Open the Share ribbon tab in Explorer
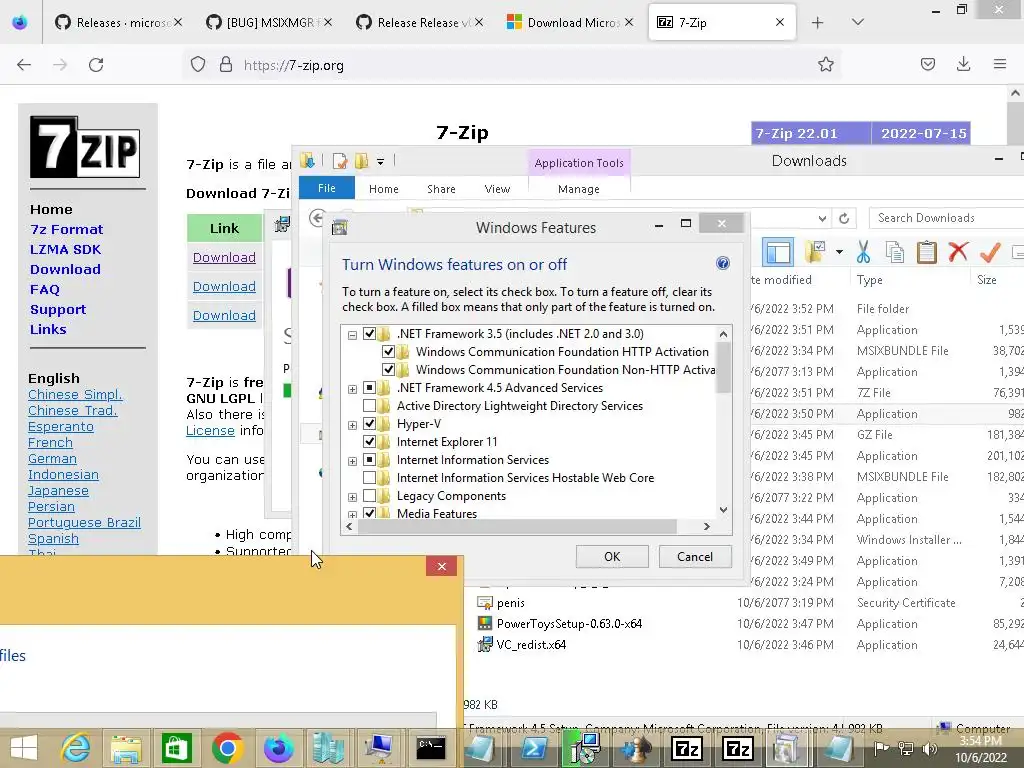Screen dimensions: 1024x768 (441, 189)
